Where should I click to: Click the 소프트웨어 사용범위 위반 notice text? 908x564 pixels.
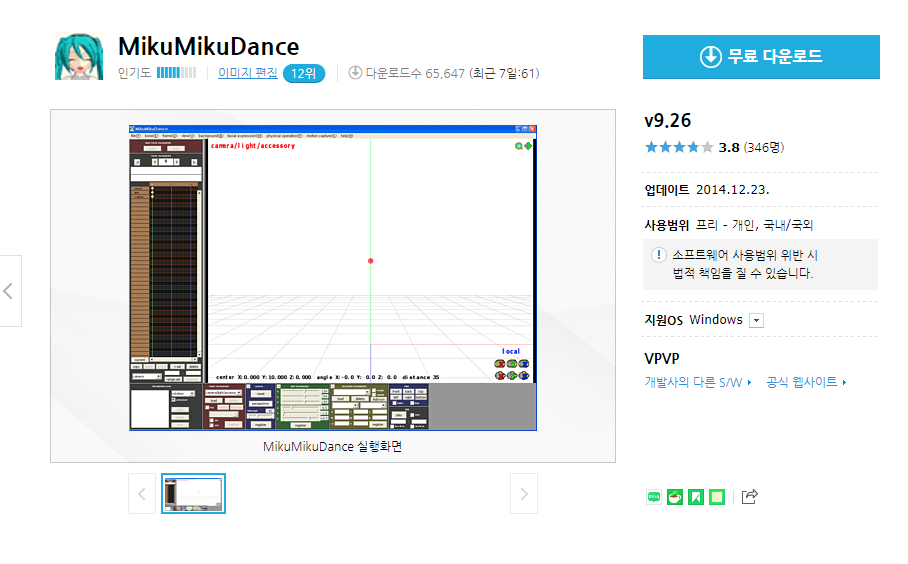point(743,264)
